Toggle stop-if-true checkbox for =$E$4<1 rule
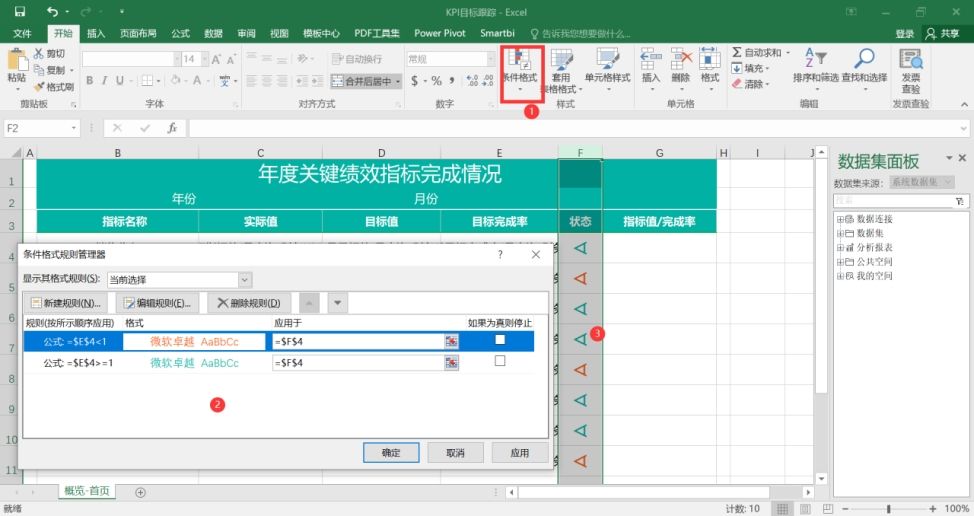 point(500,340)
